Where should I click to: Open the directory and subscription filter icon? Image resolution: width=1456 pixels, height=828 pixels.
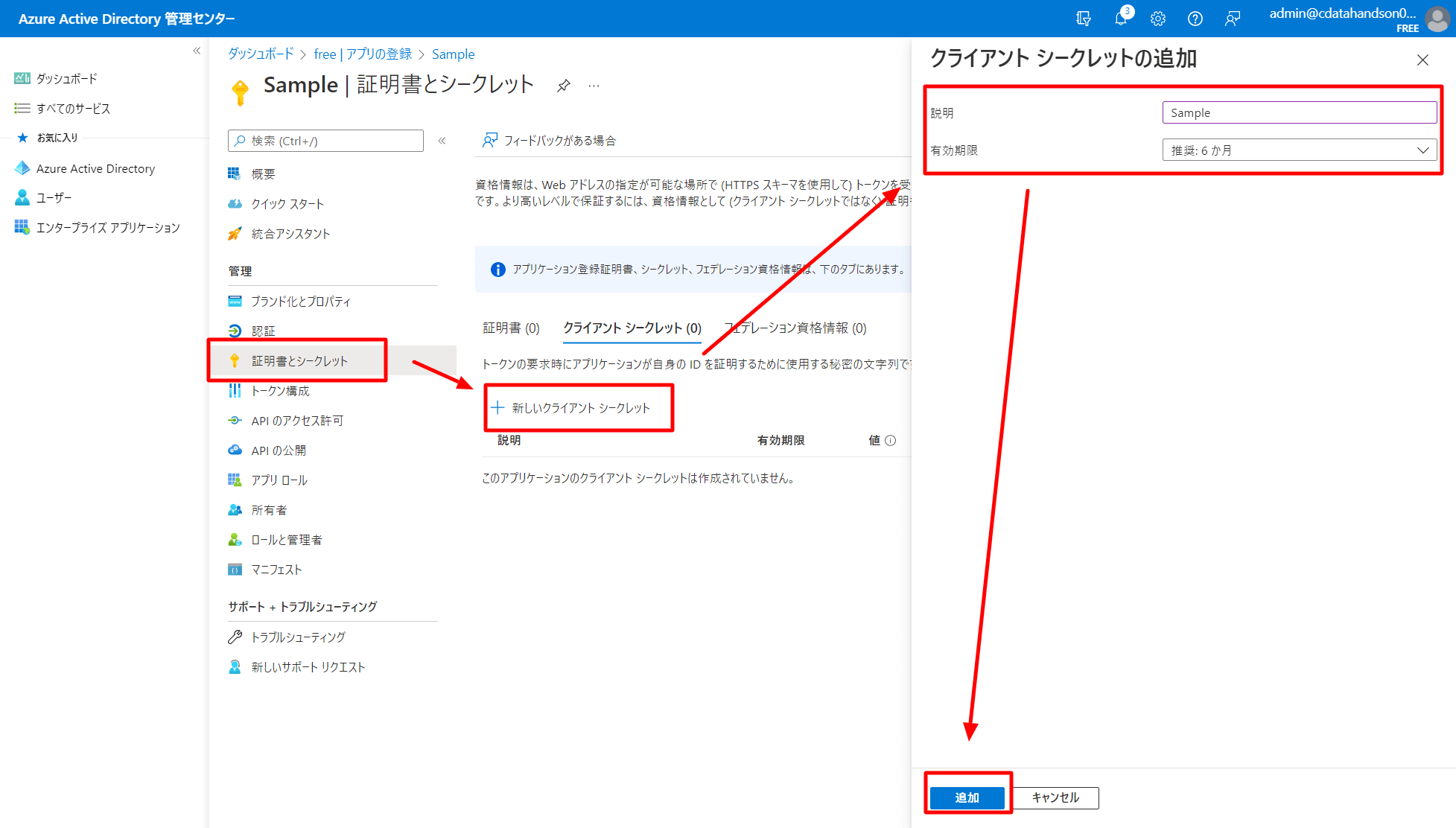1083,19
